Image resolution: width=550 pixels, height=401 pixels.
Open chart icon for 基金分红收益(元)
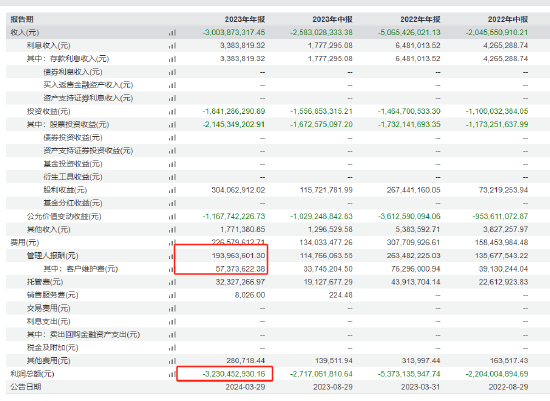pyautogui.click(x=172, y=203)
